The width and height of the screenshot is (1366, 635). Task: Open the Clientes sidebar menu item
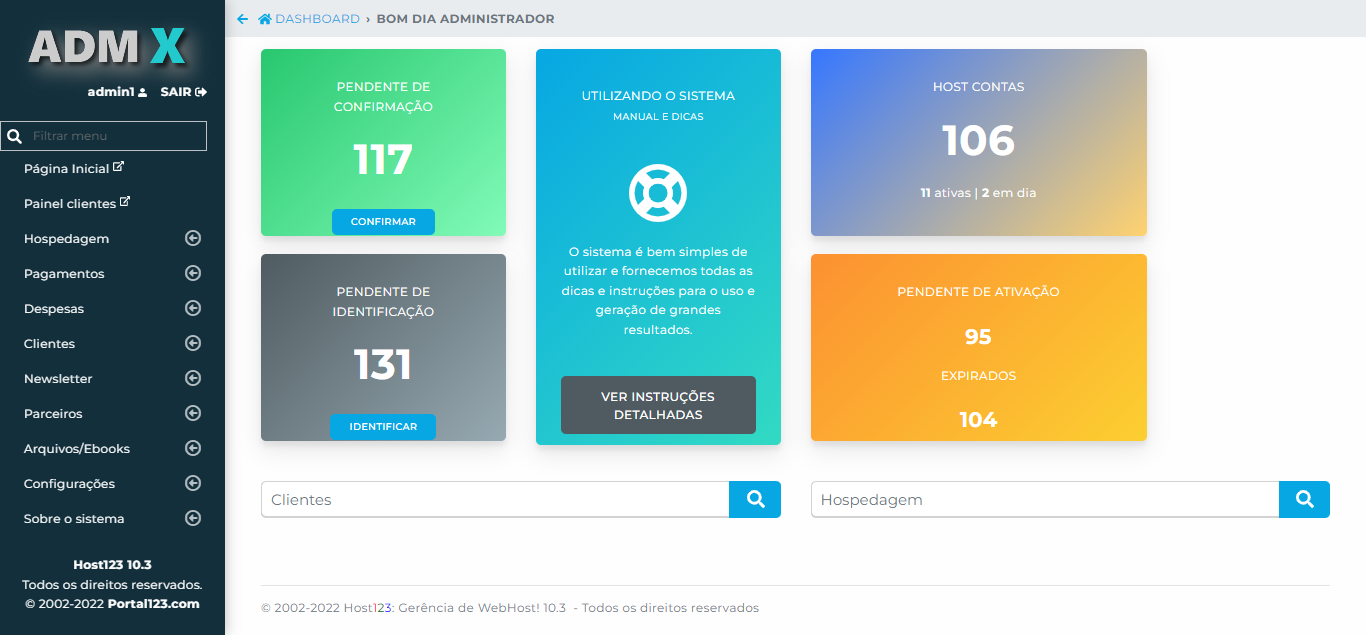point(50,344)
